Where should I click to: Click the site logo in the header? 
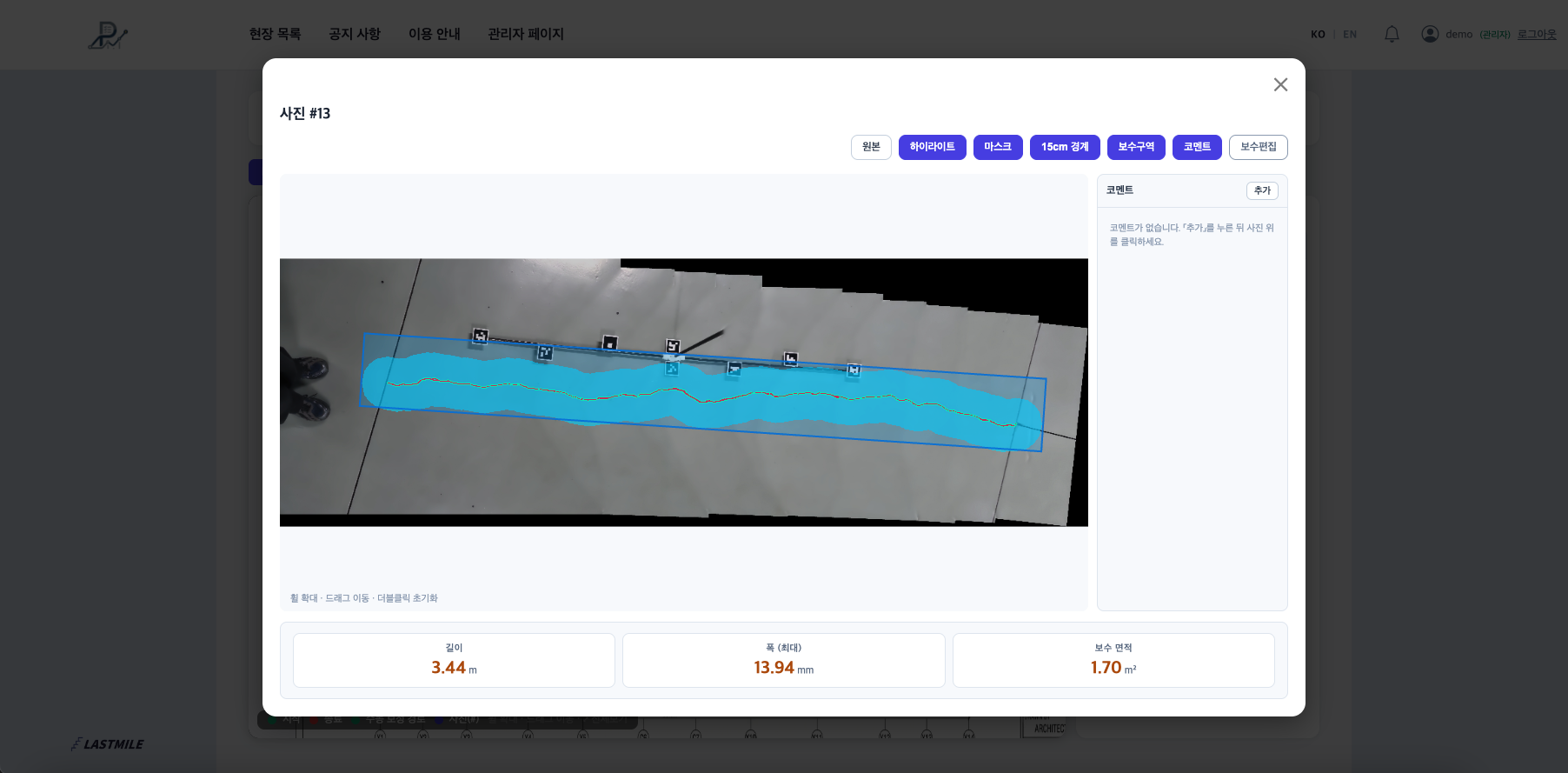108,35
